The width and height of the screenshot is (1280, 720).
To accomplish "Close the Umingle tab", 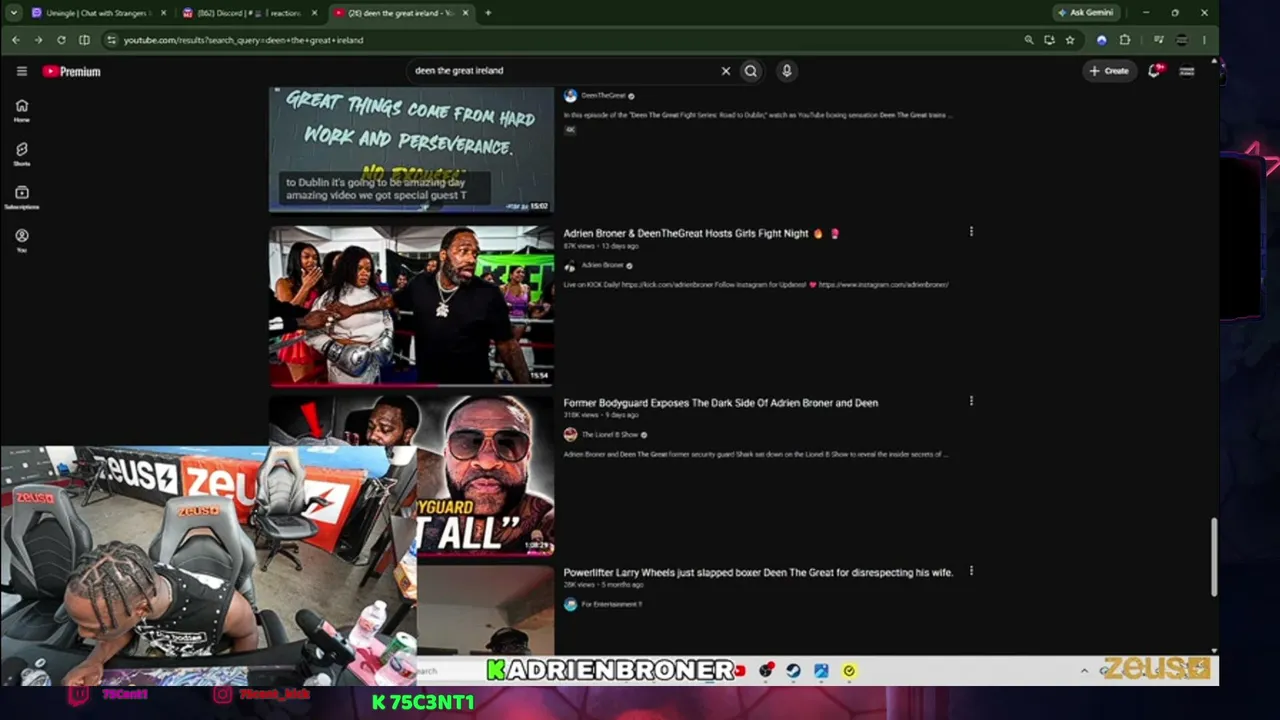I will (x=164, y=13).
